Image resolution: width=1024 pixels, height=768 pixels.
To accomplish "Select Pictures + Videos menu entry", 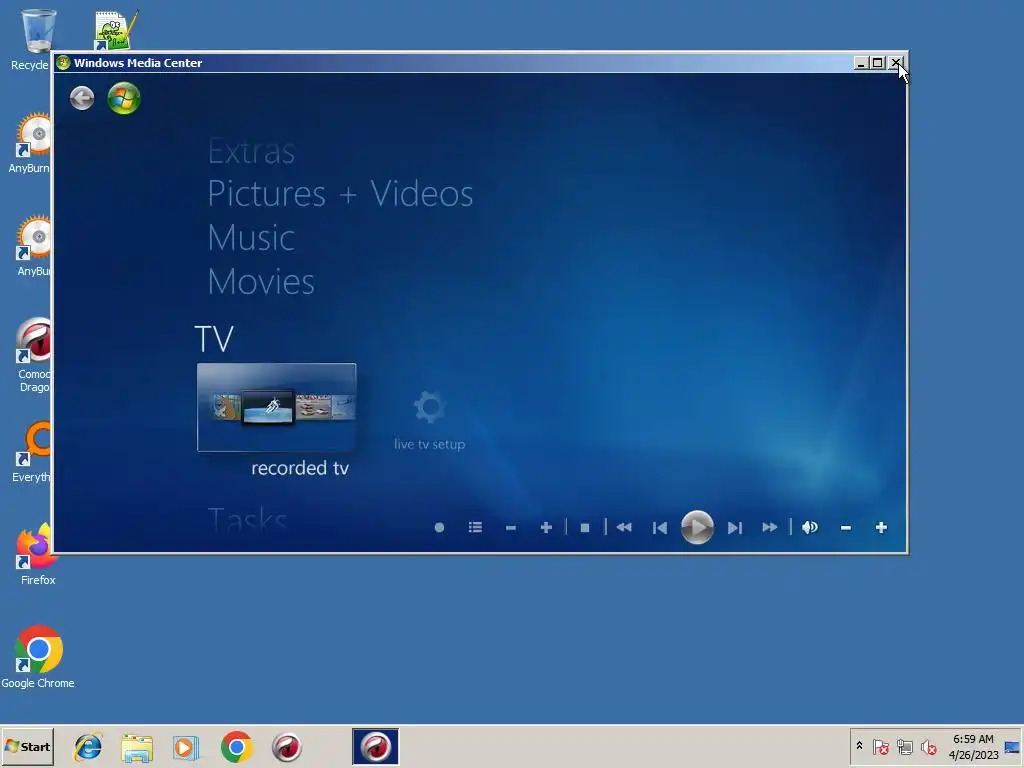I will click(x=340, y=194).
